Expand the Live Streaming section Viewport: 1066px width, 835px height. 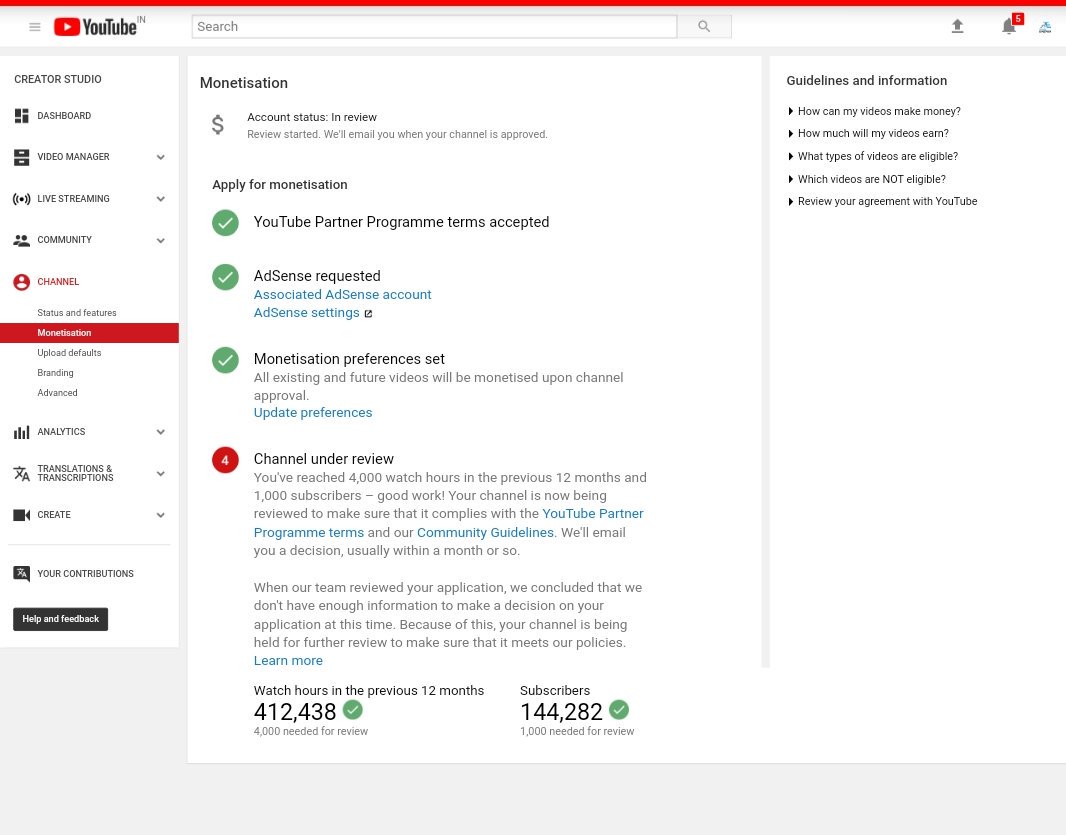161,199
